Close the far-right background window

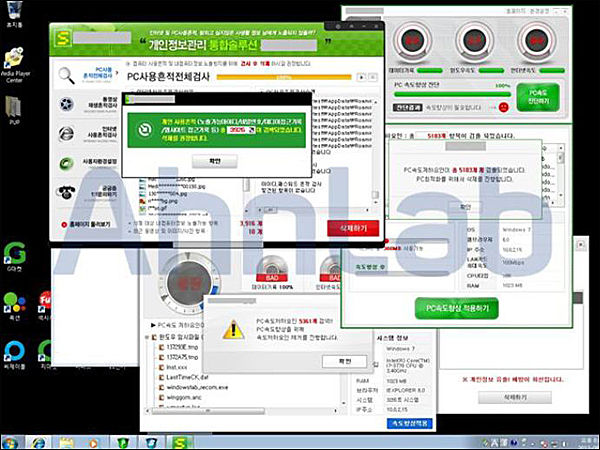pyautogui.click(x=581, y=244)
